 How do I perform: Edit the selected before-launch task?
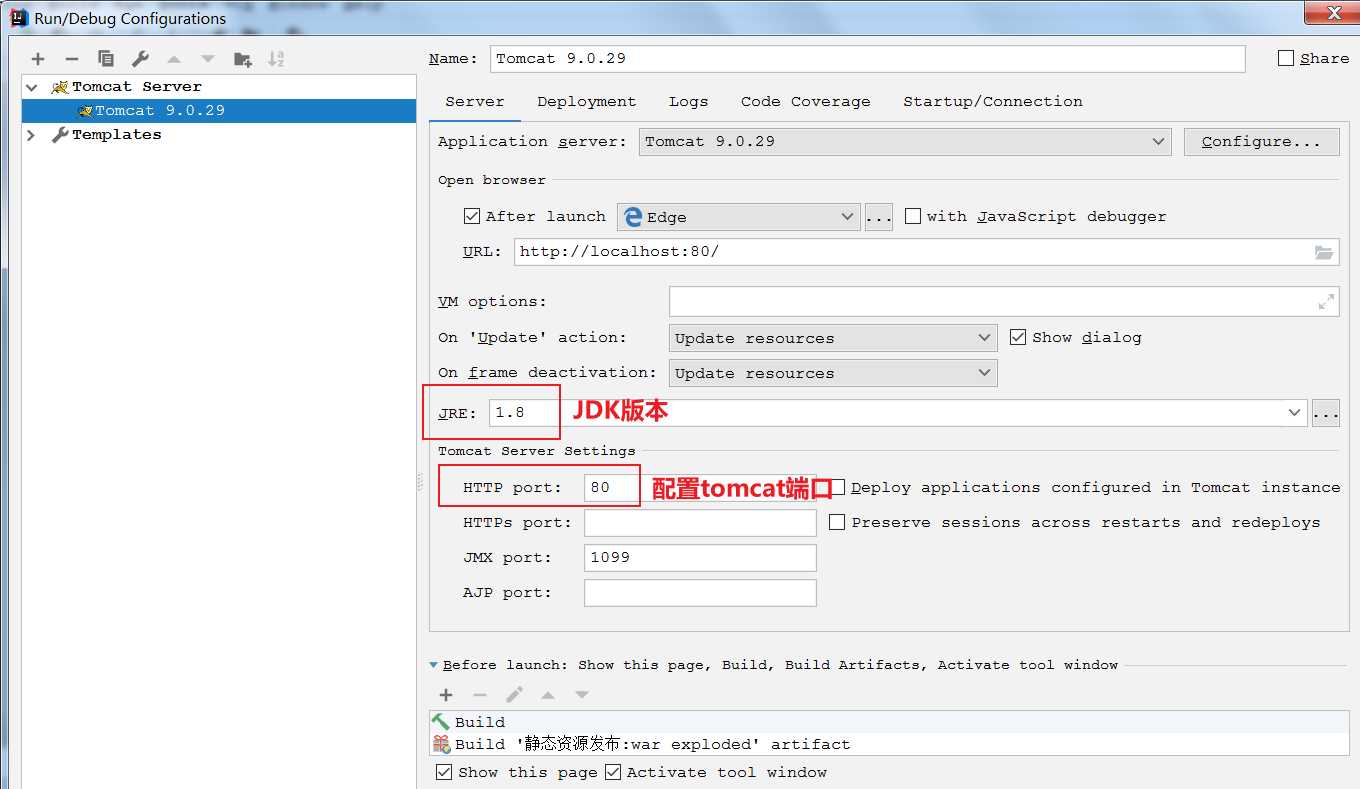[514, 694]
